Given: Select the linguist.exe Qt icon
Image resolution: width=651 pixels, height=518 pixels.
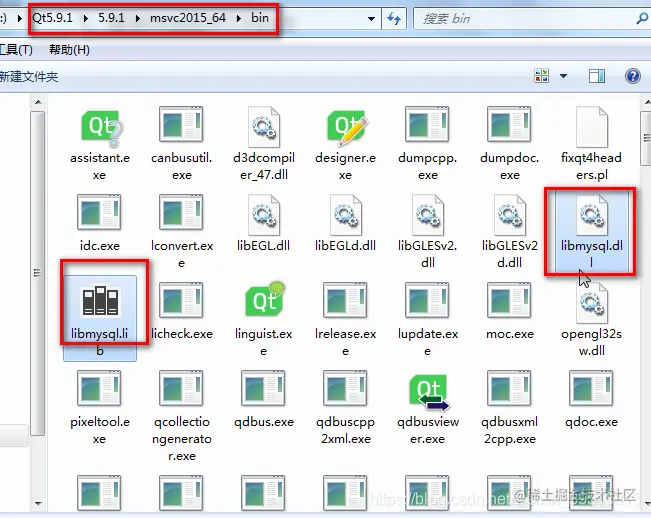Looking at the screenshot, I should tap(264, 300).
